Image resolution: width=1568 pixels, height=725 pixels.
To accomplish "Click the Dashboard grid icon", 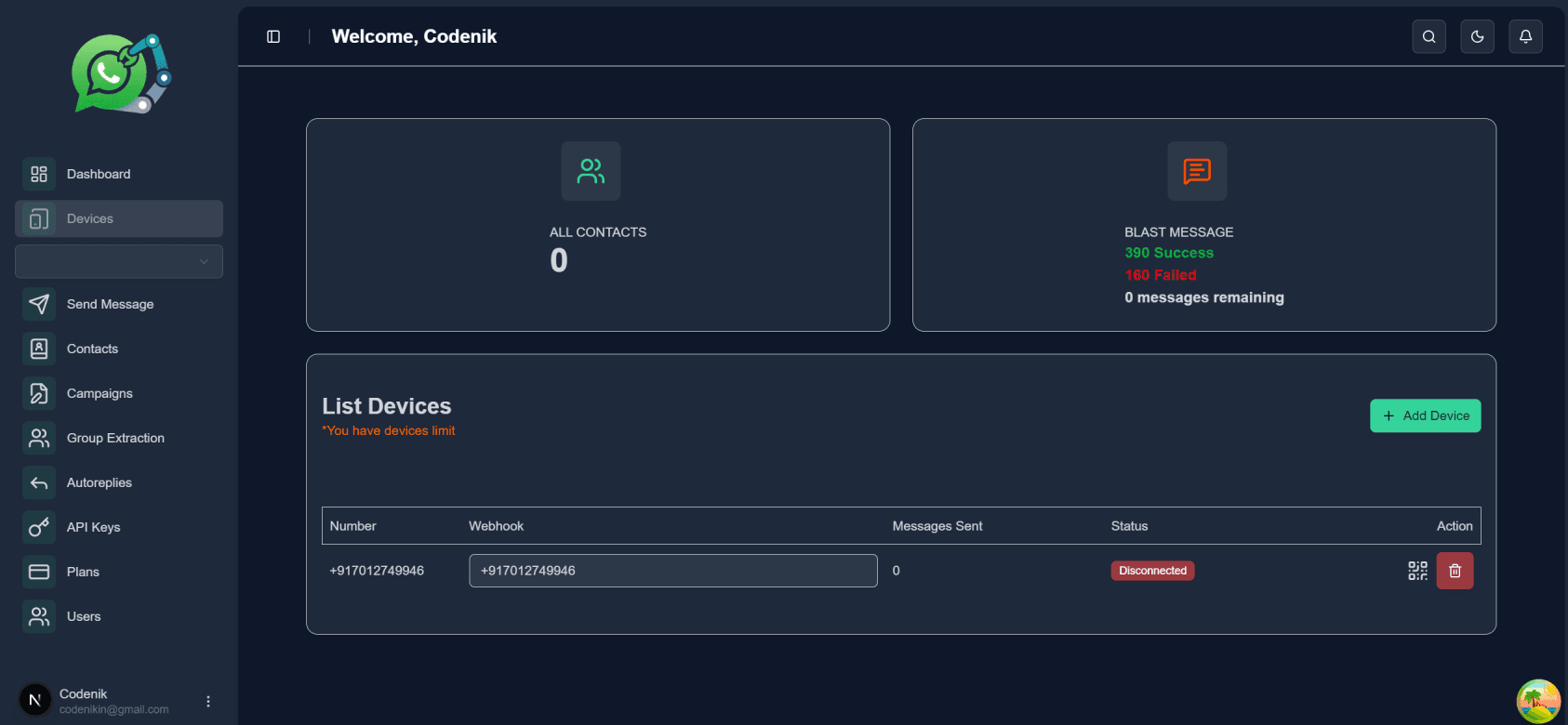I will pyautogui.click(x=39, y=174).
